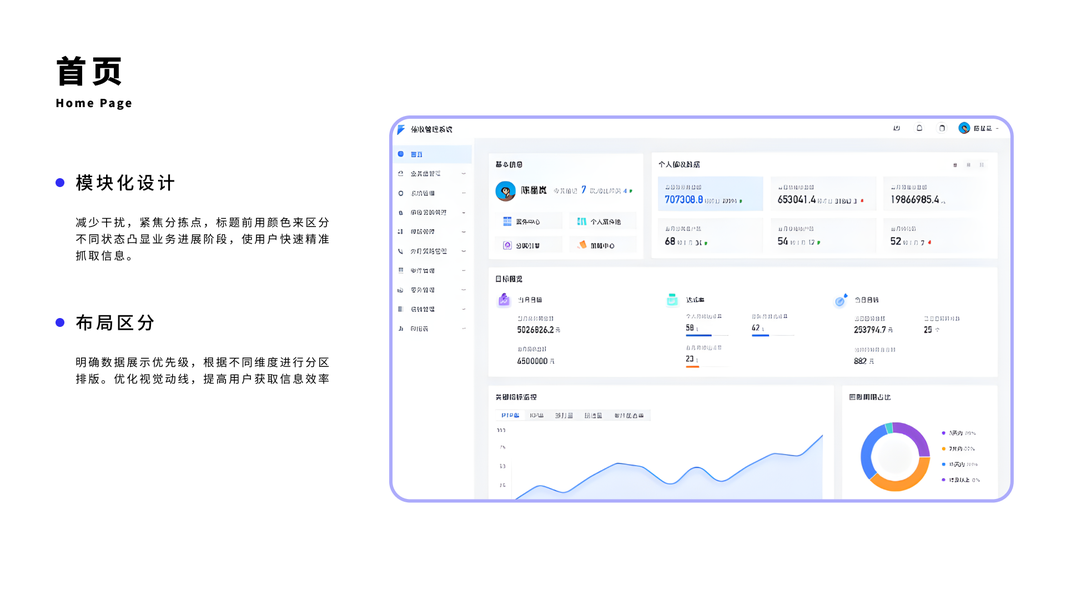Screen dimensions: 1066x600
Task: Click the '模块化设计' heading
Action: pyautogui.click(x=125, y=183)
